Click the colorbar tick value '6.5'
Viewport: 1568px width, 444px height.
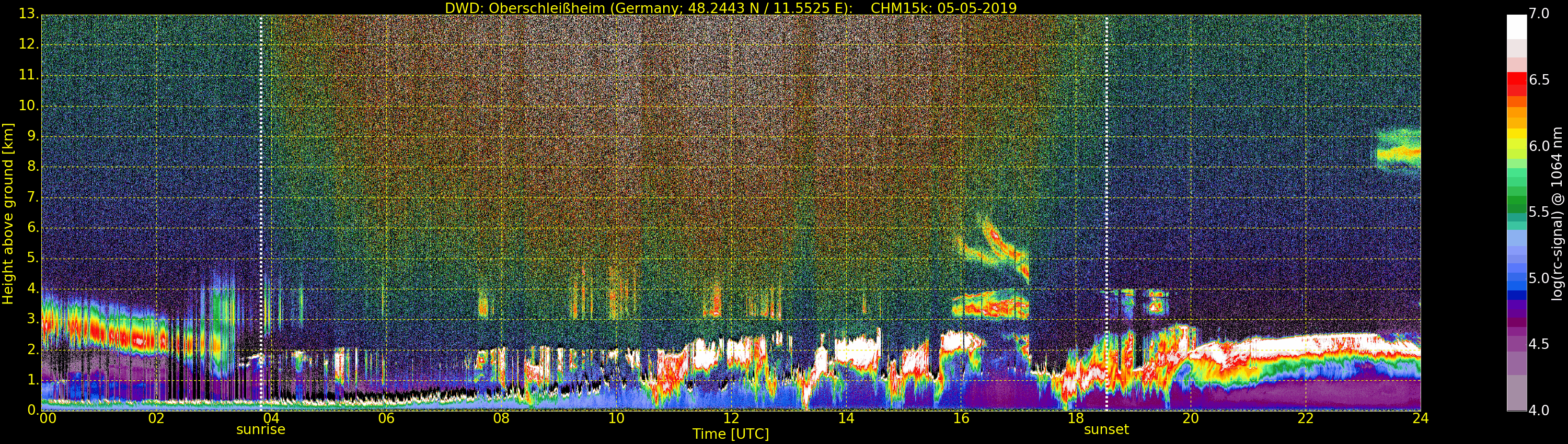pos(1539,80)
